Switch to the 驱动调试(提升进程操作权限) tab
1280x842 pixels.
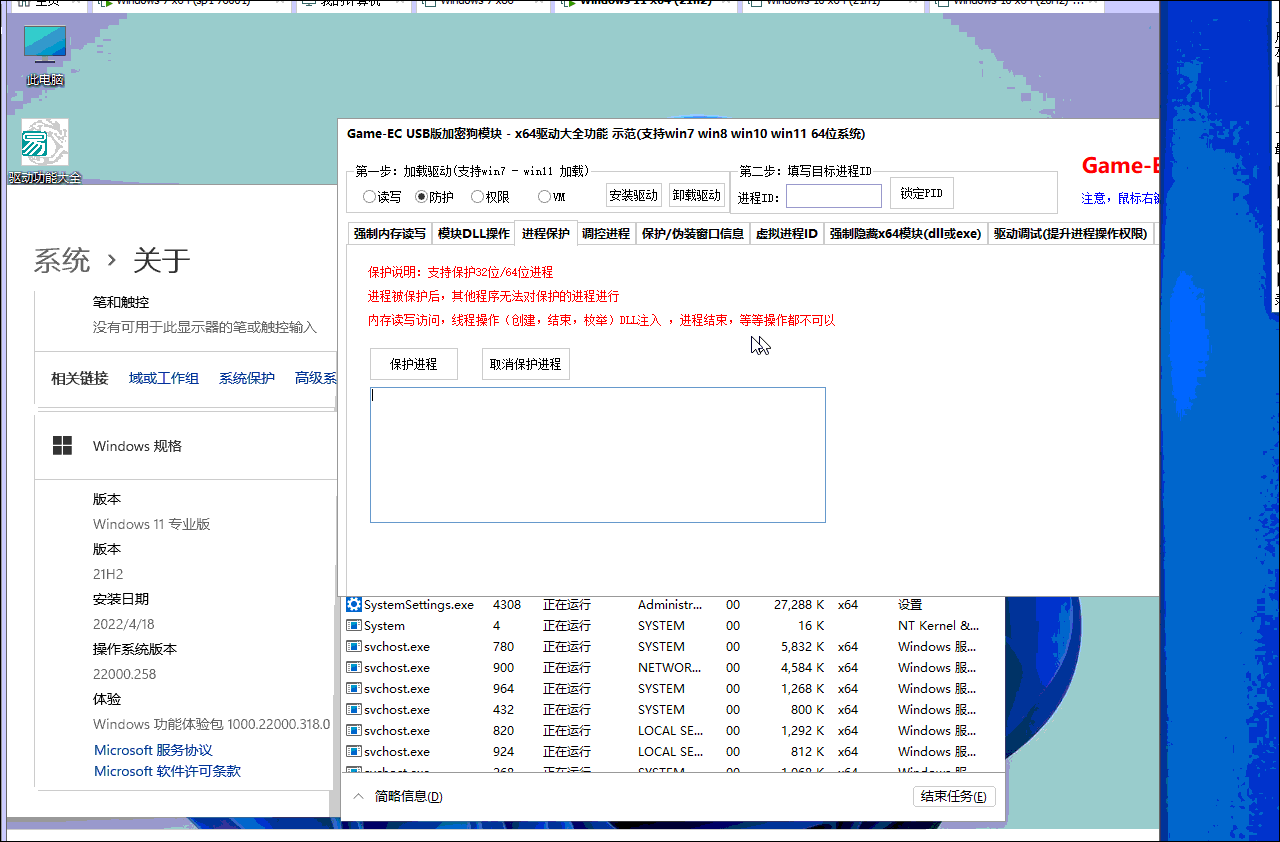point(1070,234)
